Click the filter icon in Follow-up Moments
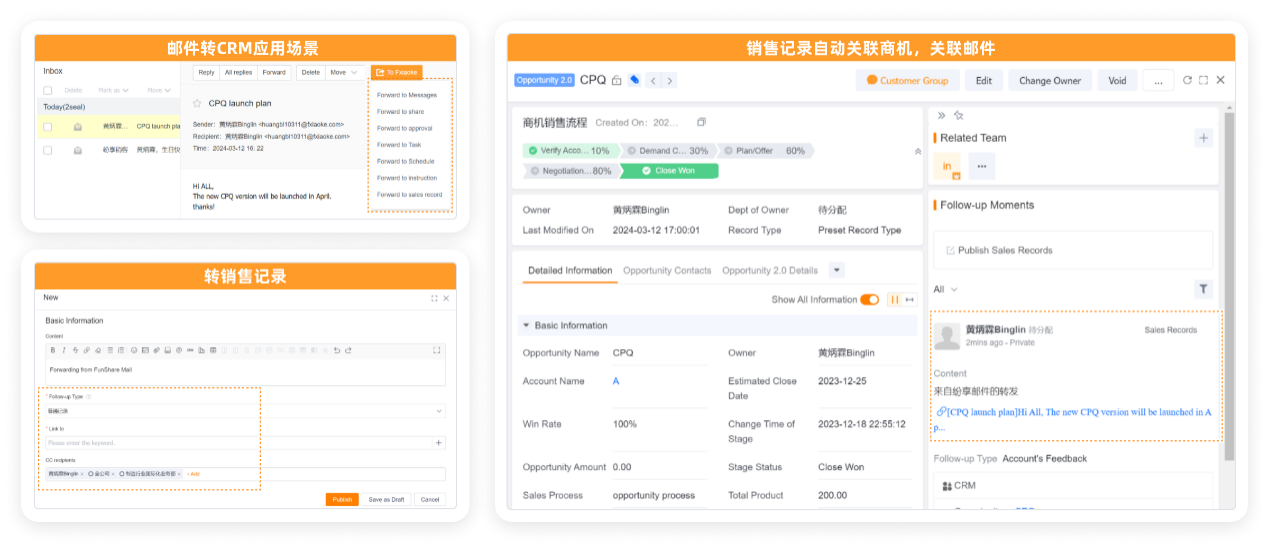 [x=1203, y=289]
